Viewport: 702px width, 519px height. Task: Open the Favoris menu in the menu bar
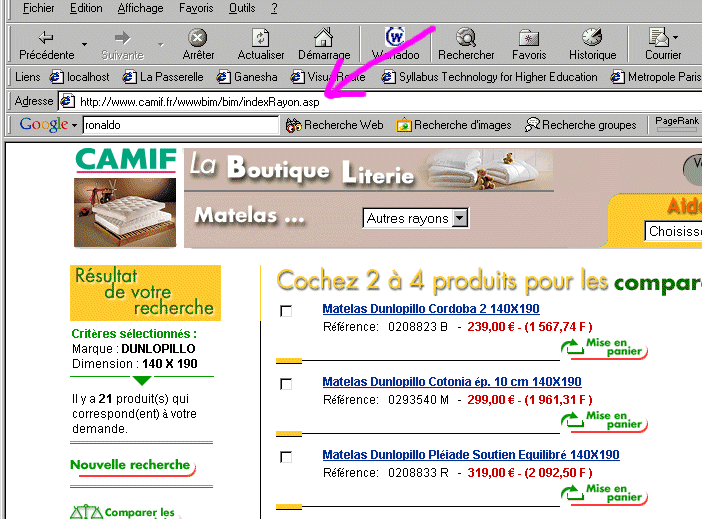pyautogui.click(x=196, y=8)
